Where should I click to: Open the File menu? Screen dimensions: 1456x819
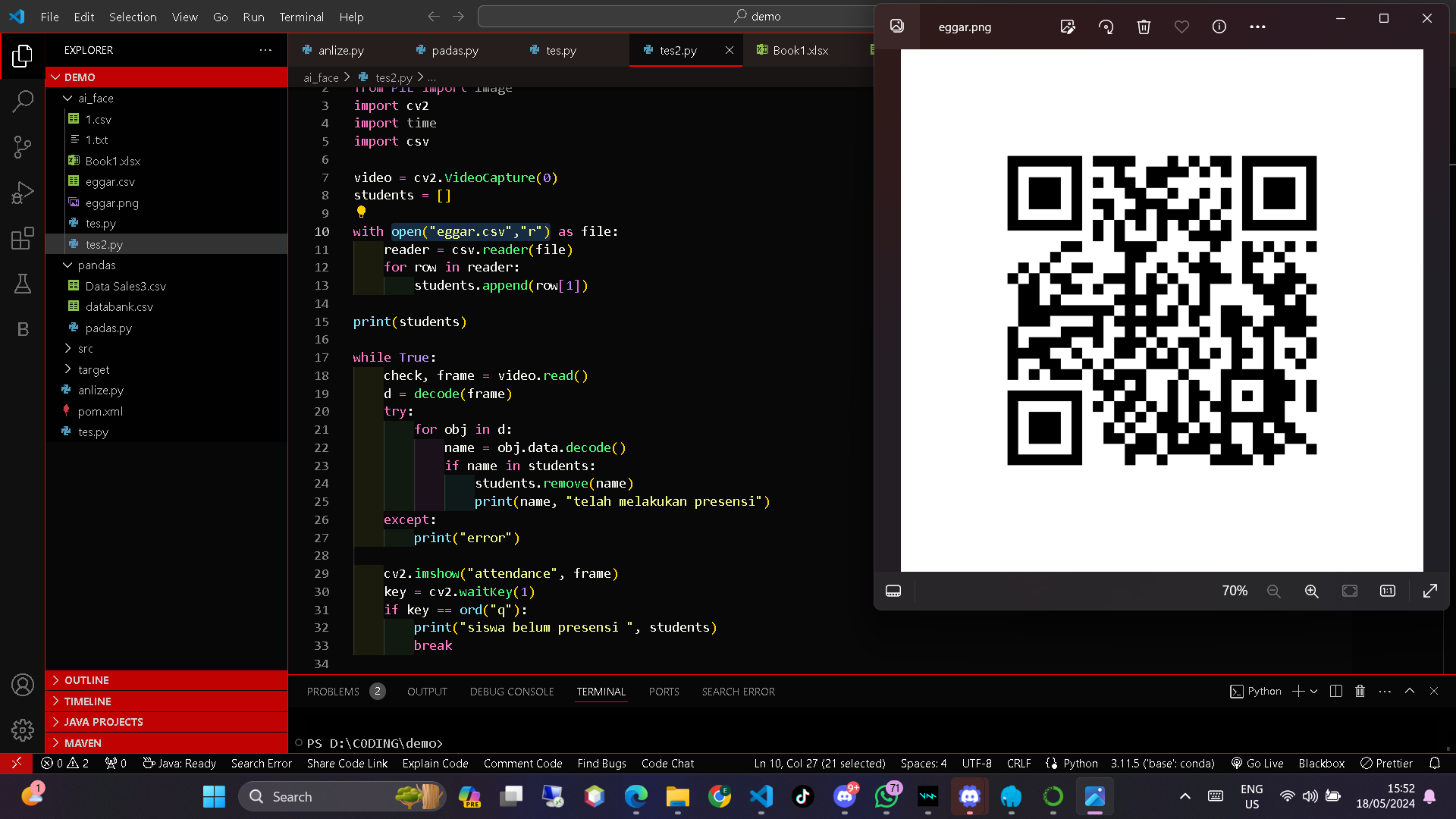50,17
